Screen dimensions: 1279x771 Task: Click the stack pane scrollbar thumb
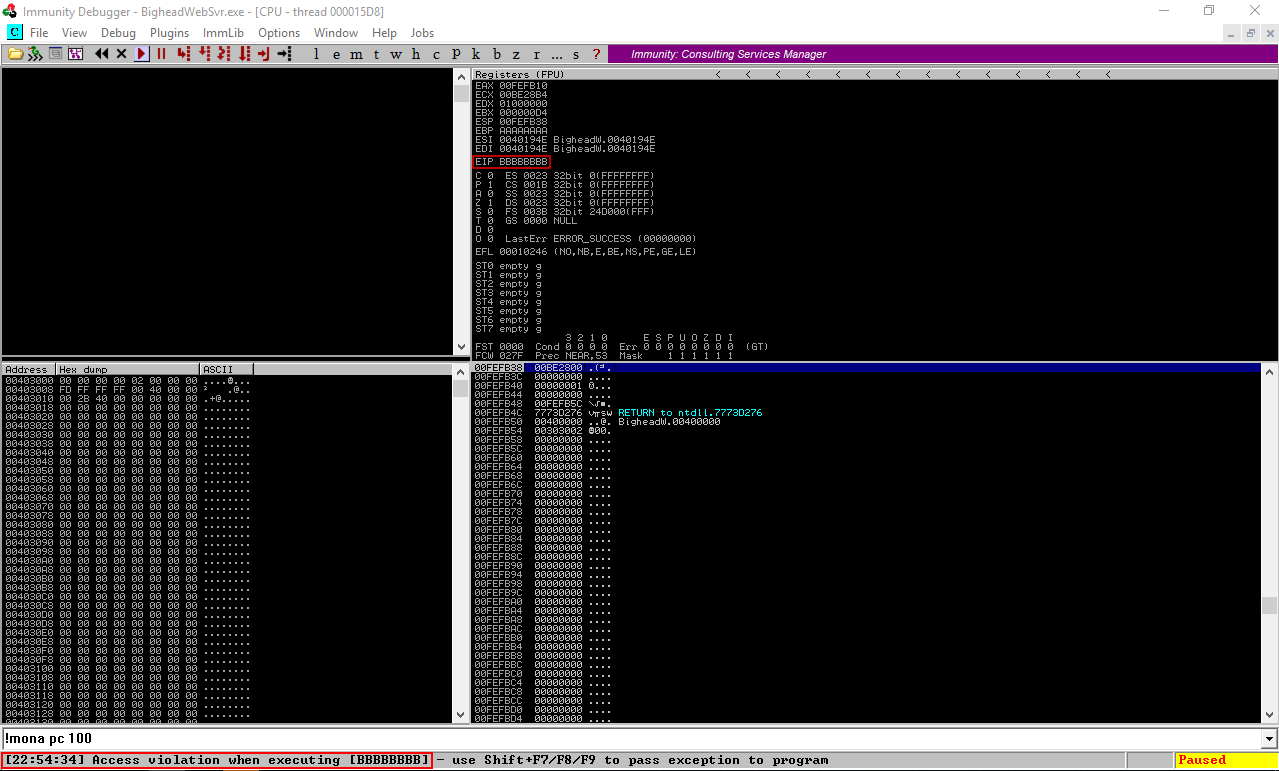pos(1269,605)
